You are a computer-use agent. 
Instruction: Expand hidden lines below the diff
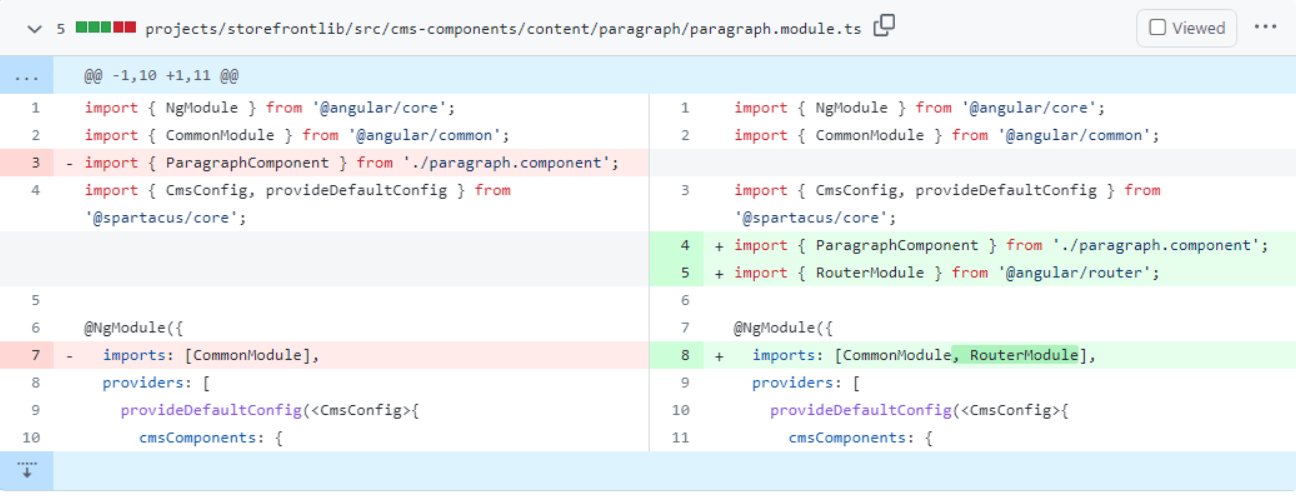[x=26, y=470]
